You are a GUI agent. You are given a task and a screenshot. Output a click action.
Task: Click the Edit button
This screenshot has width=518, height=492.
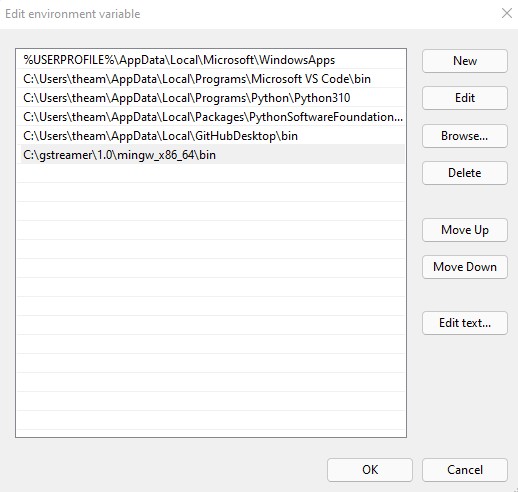click(465, 98)
